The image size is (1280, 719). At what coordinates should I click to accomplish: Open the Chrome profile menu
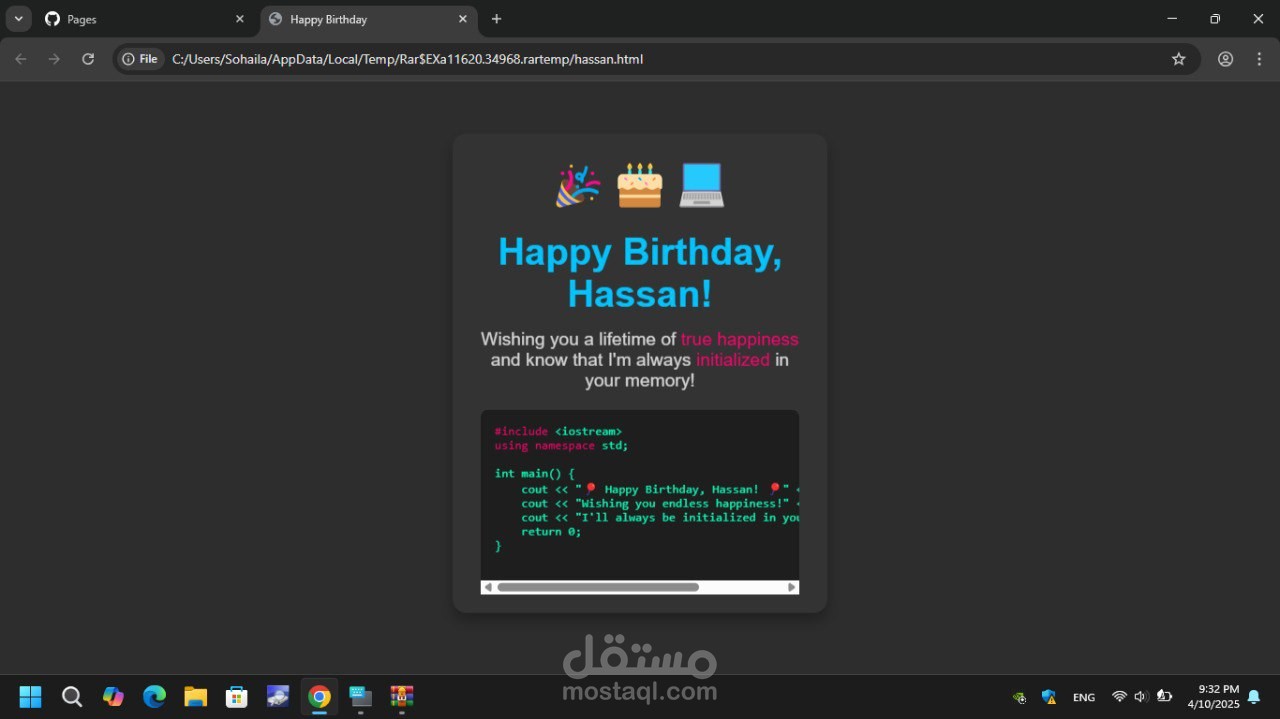tap(1225, 59)
